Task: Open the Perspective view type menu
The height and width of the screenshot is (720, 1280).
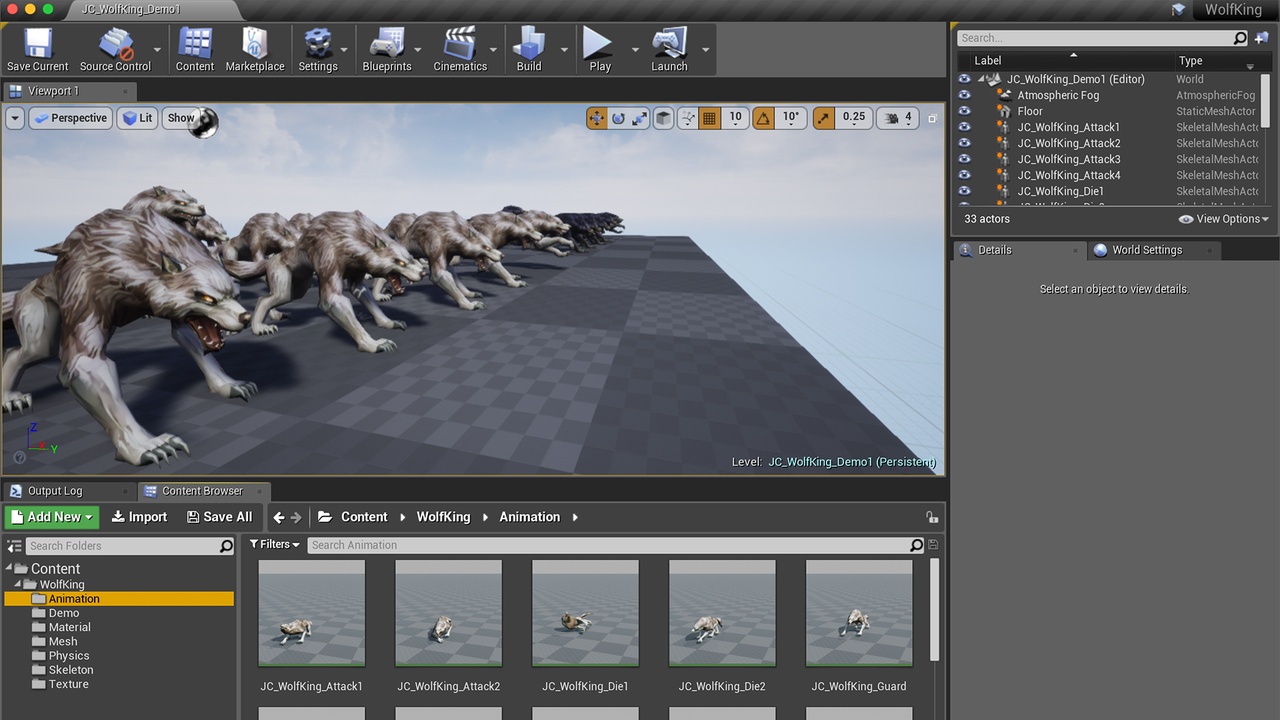Action: [x=69, y=118]
